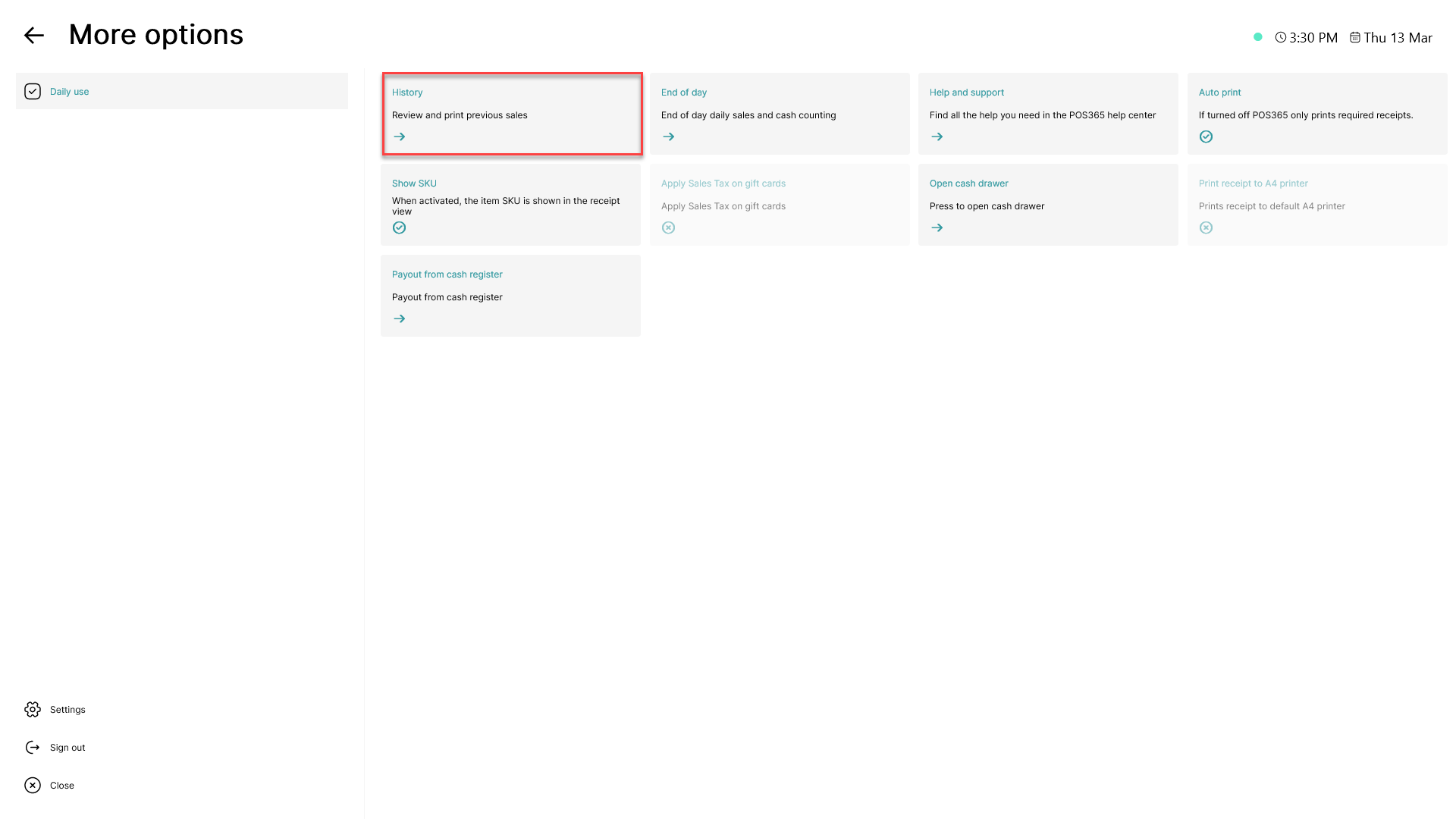The height and width of the screenshot is (819, 1456).
Task: Click the Settings gear icon
Action: click(x=33, y=709)
